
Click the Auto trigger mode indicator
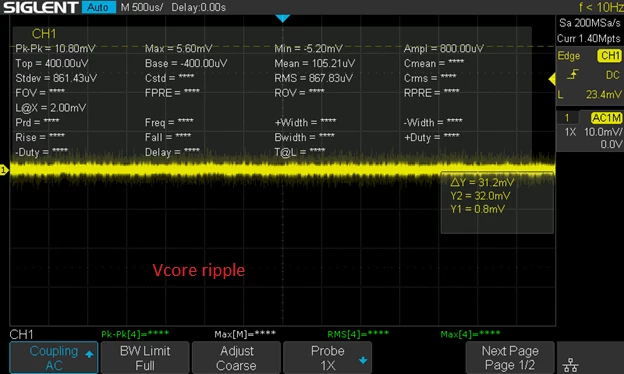(98, 7)
